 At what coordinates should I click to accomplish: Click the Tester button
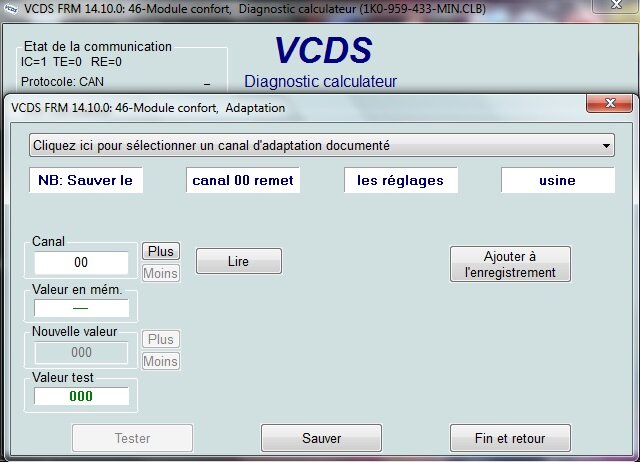pyautogui.click(x=132, y=438)
